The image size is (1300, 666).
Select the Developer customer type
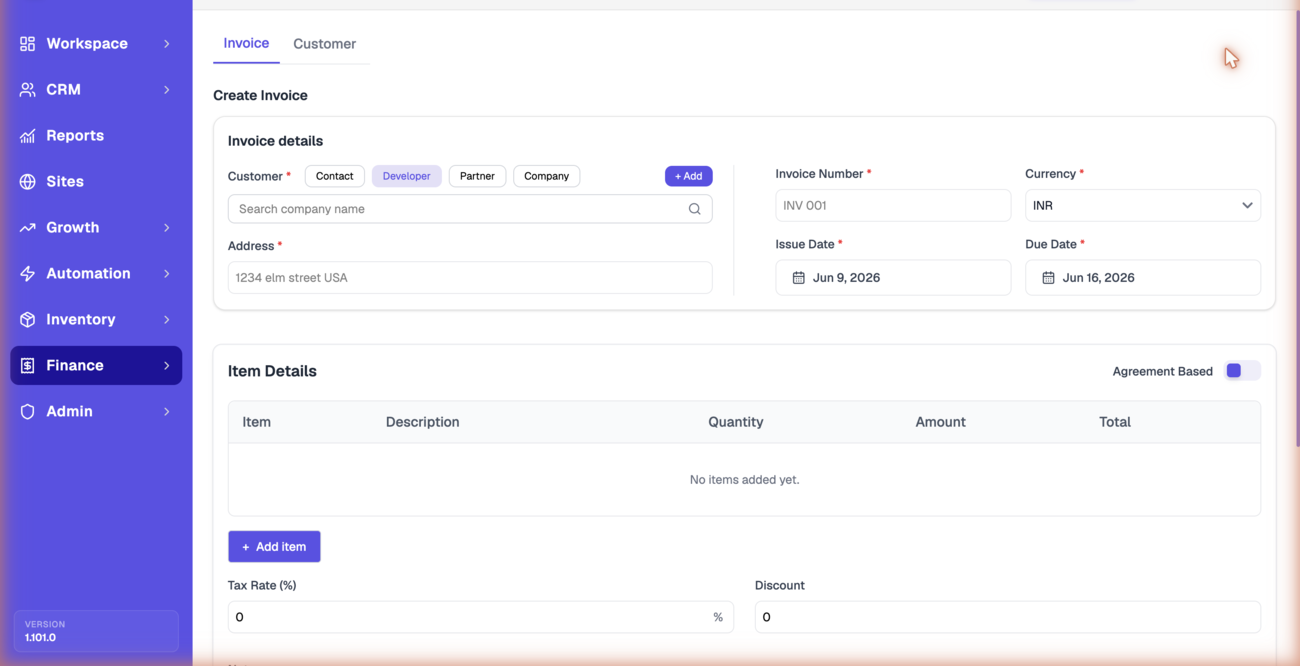coord(406,176)
